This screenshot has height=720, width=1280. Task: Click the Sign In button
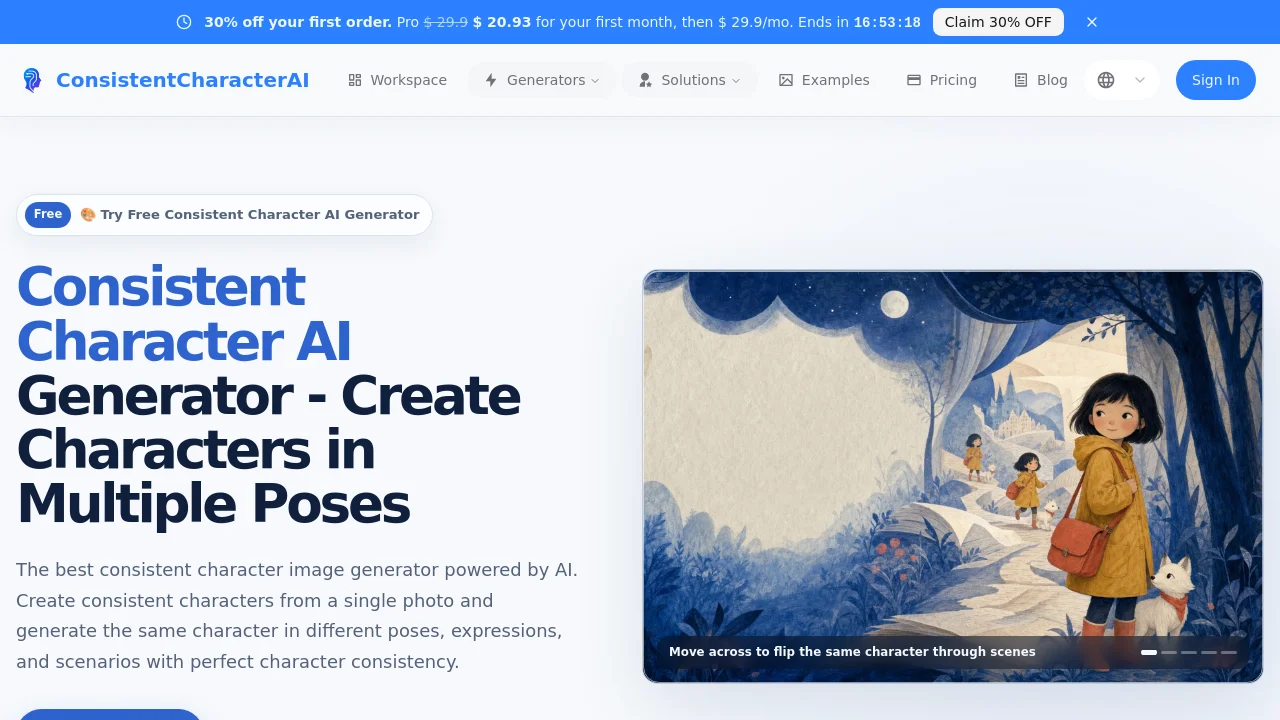point(1216,80)
